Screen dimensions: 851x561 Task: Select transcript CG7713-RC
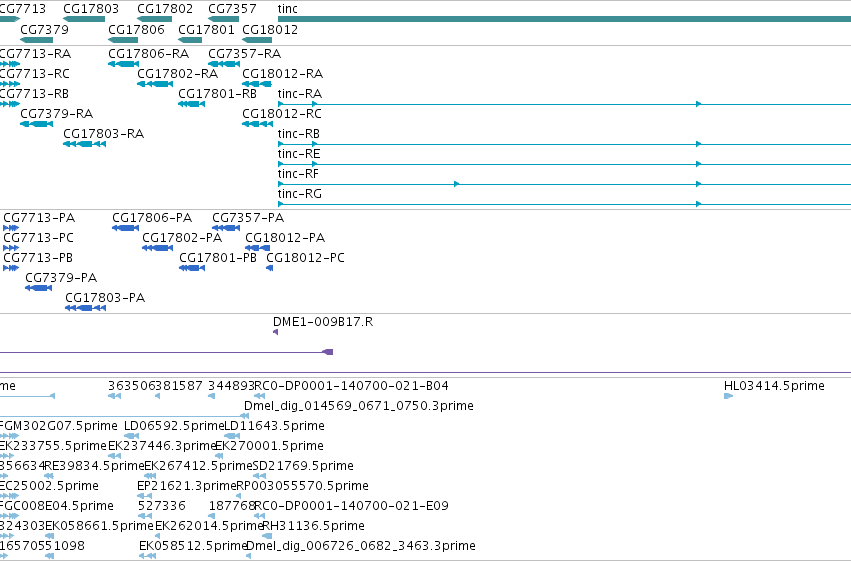coord(35,74)
